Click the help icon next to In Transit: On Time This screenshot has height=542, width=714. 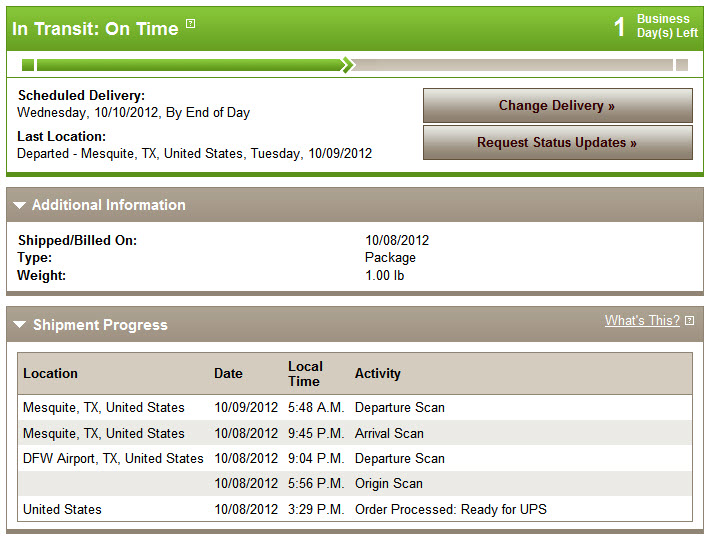pos(191,23)
